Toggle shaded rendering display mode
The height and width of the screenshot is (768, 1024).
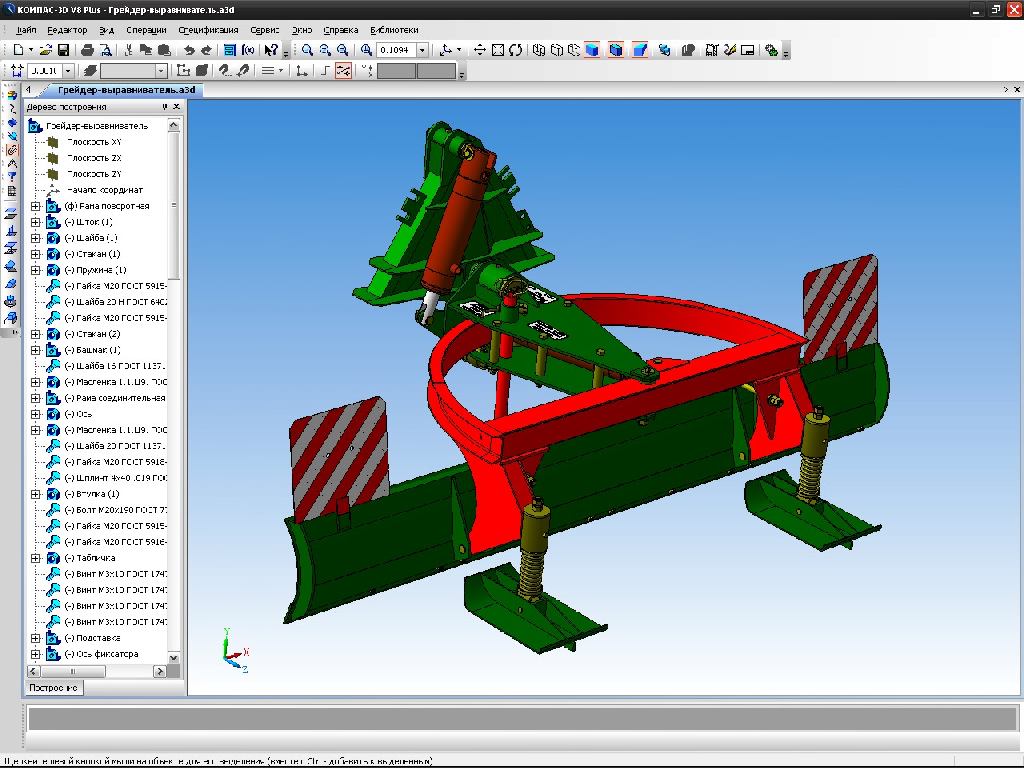(592, 50)
